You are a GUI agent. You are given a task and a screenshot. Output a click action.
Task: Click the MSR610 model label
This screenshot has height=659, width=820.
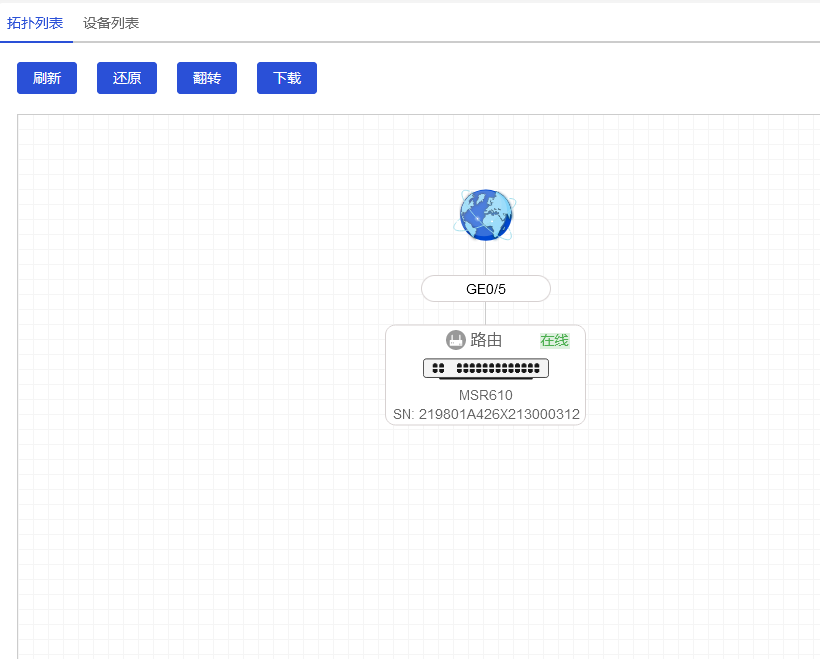click(x=486, y=395)
